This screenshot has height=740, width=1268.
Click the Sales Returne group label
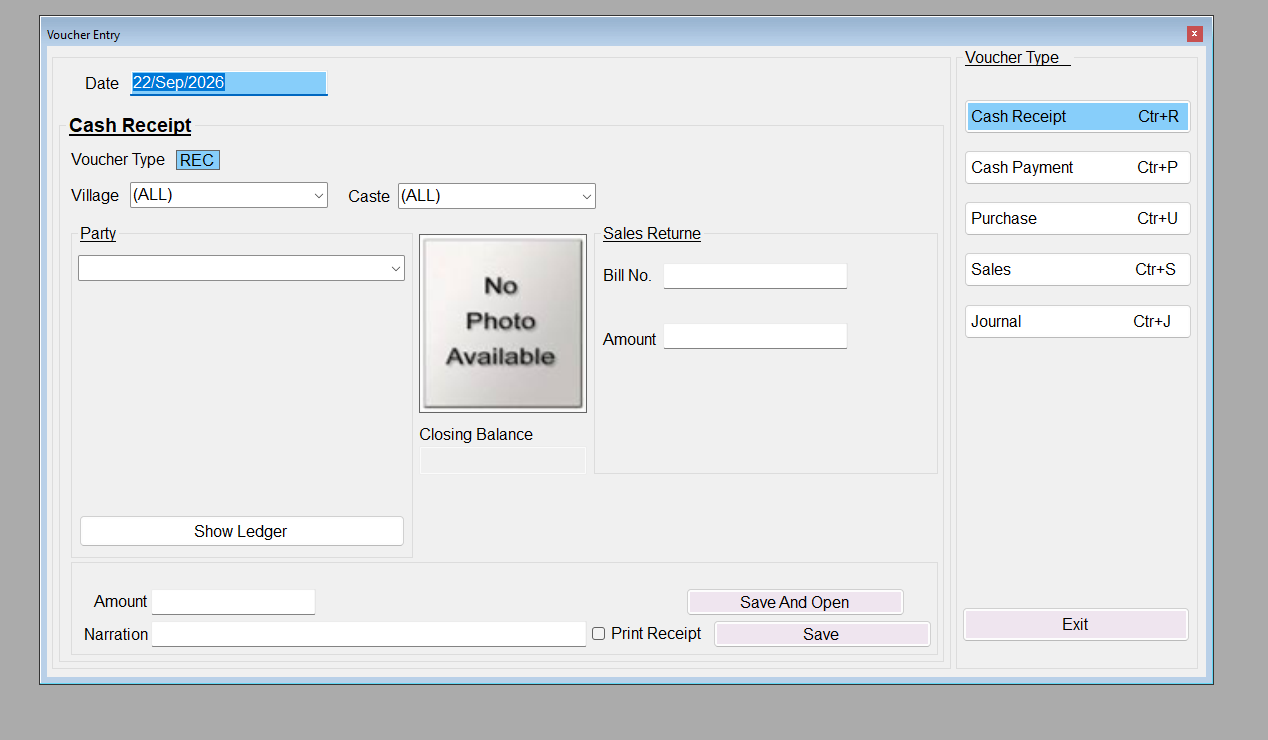click(x=652, y=234)
